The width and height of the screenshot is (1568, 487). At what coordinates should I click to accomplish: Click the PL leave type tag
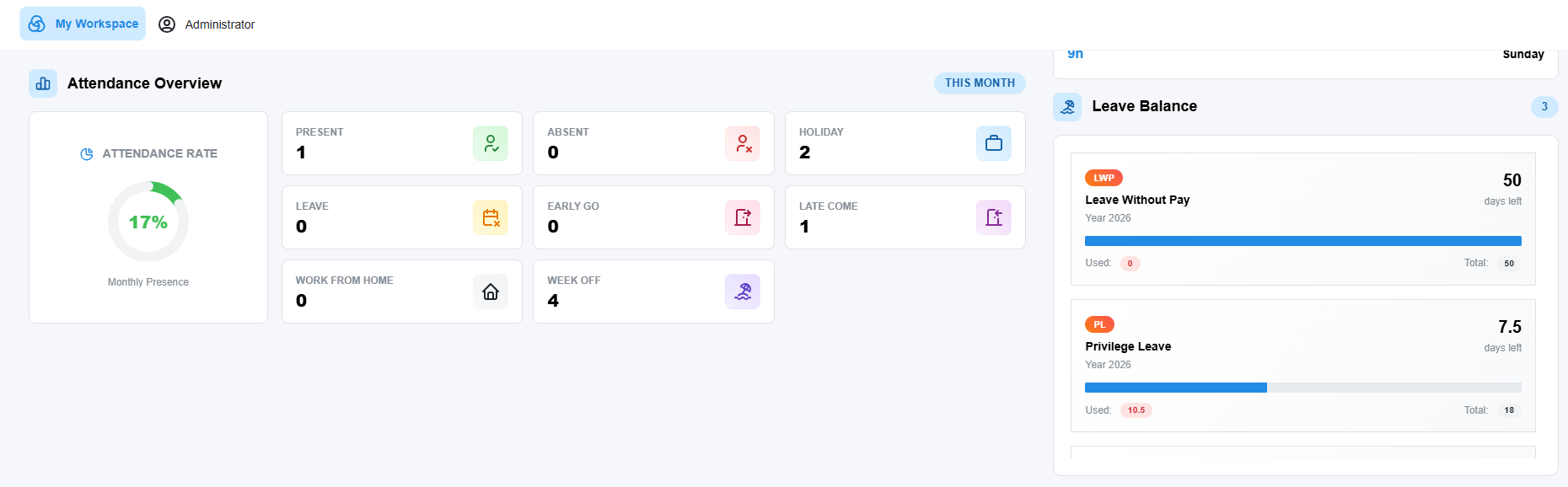[1099, 324]
